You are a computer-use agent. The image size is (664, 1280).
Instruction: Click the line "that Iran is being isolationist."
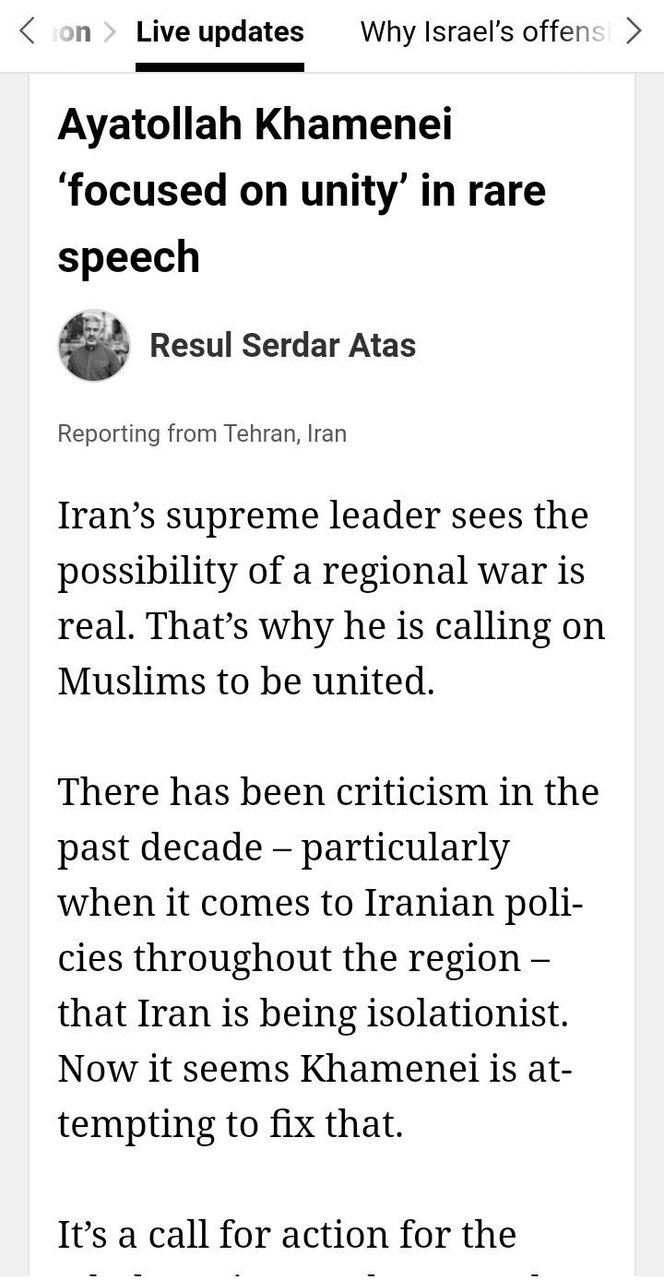(326, 1014)
